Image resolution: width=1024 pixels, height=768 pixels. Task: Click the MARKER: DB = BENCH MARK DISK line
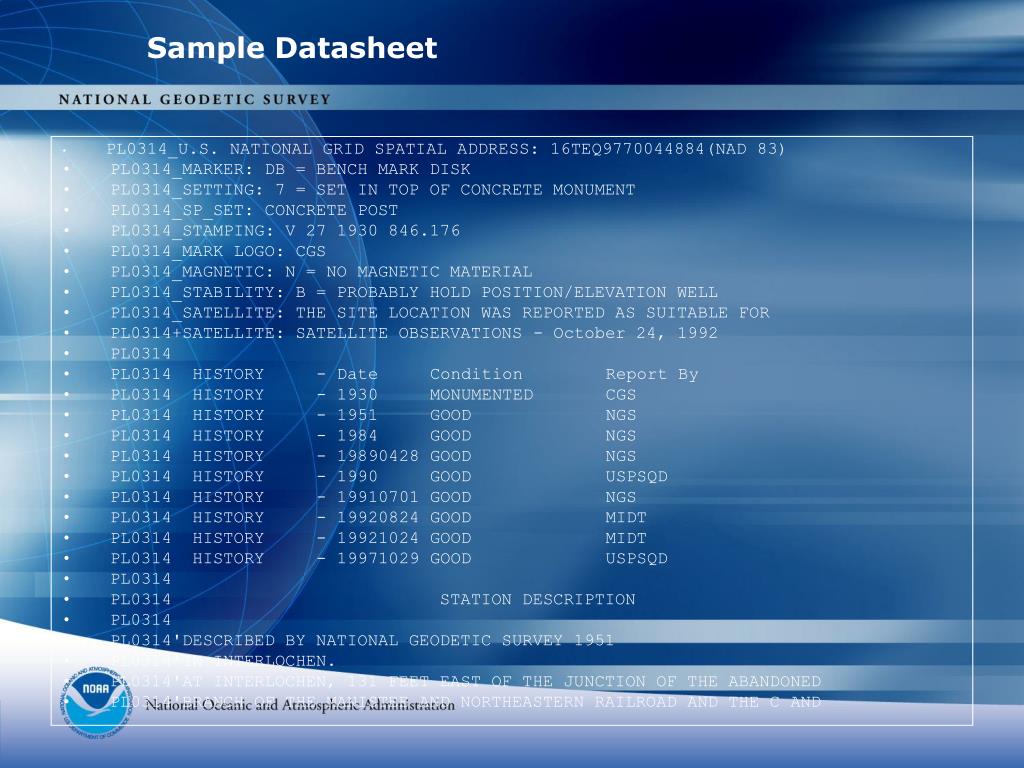point(291,169)
